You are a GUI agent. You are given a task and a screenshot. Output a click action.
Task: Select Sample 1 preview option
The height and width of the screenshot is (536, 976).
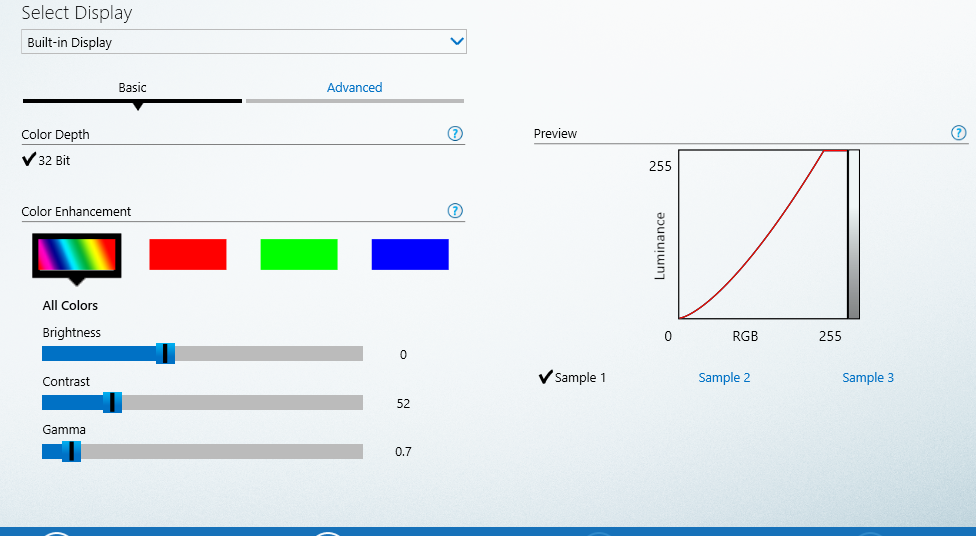[572, 377]
